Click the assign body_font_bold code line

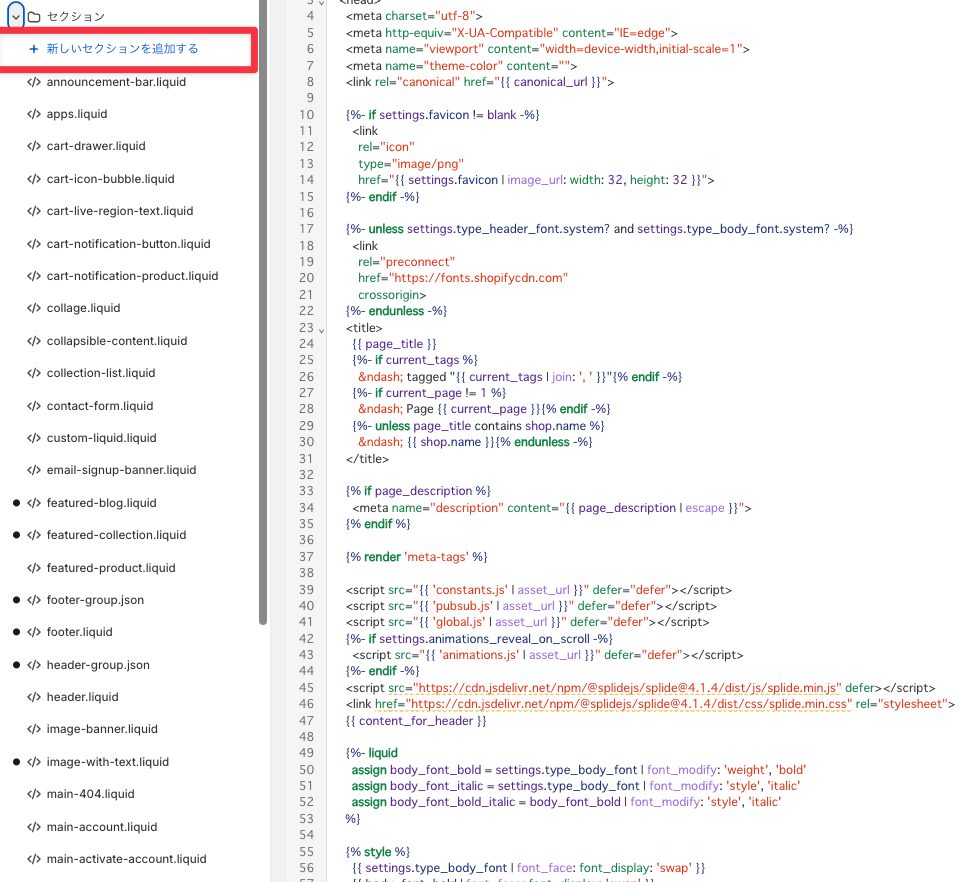coord(579,769)
